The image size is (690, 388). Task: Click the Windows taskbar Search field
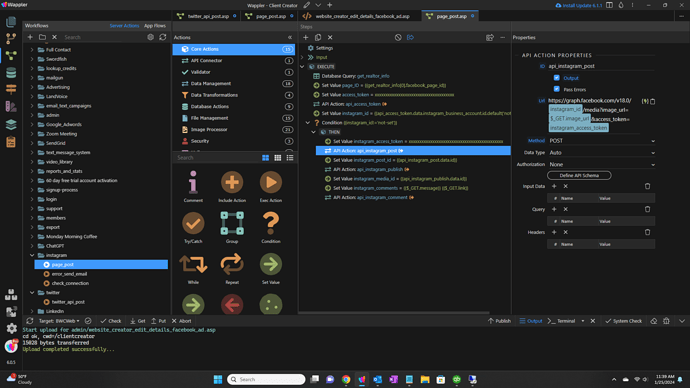(266, 379)
